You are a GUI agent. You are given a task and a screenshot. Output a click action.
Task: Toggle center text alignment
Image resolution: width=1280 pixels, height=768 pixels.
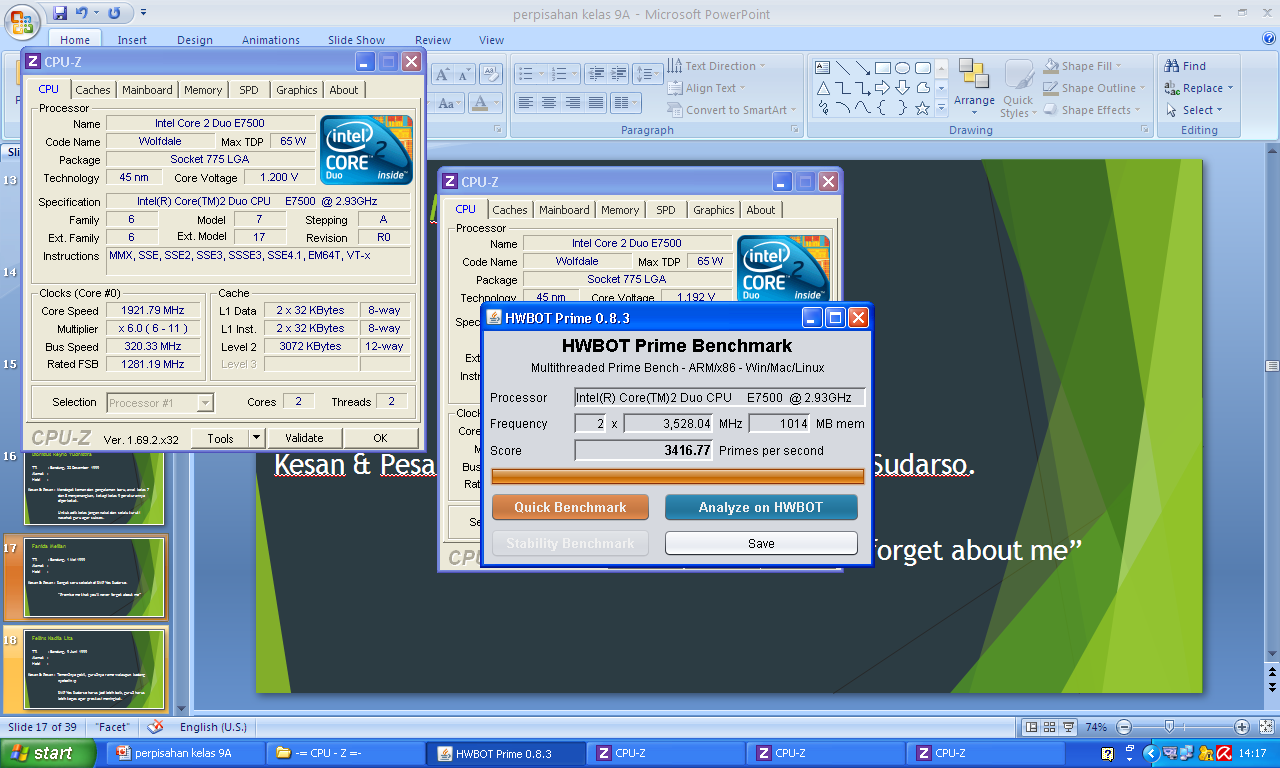click(549, 103)
